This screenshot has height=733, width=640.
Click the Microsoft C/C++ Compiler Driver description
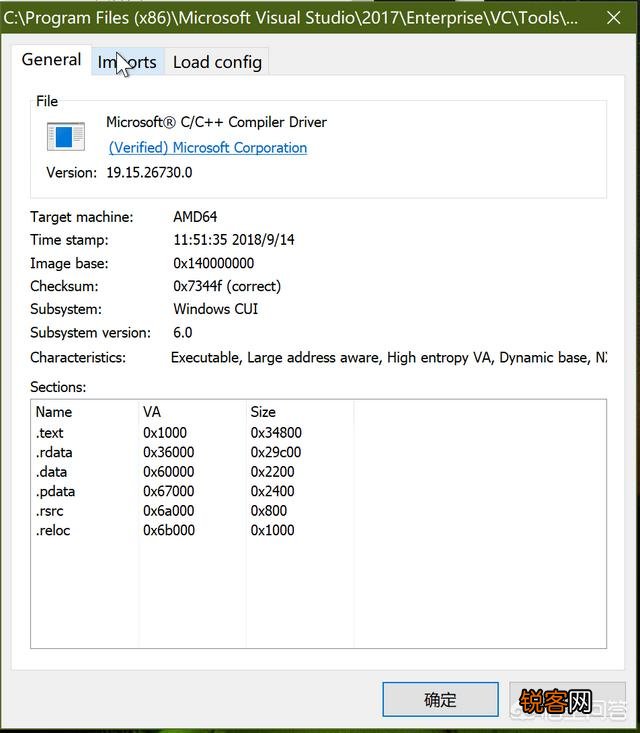(216, 122)
